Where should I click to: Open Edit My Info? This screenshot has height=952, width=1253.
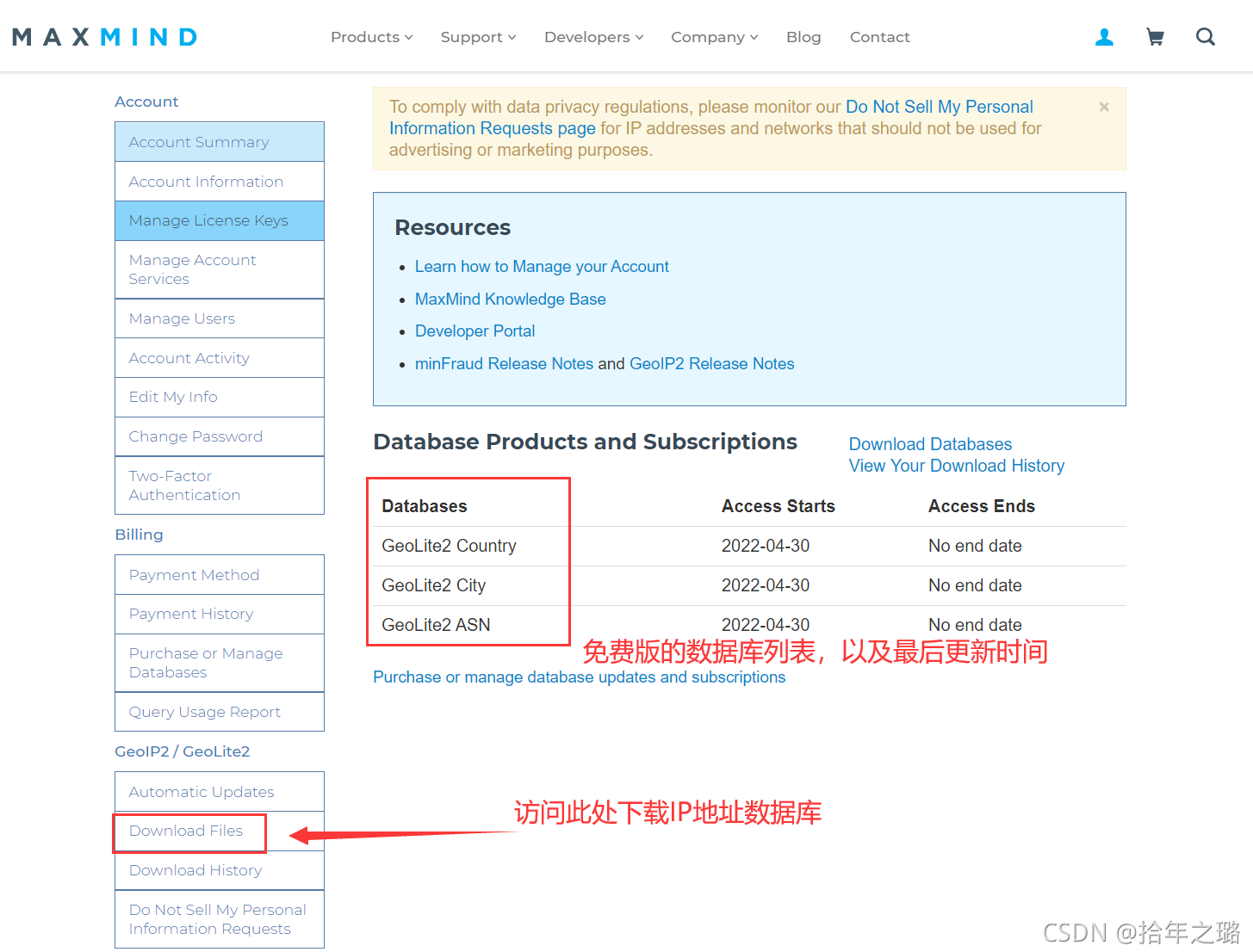(220, 397)
